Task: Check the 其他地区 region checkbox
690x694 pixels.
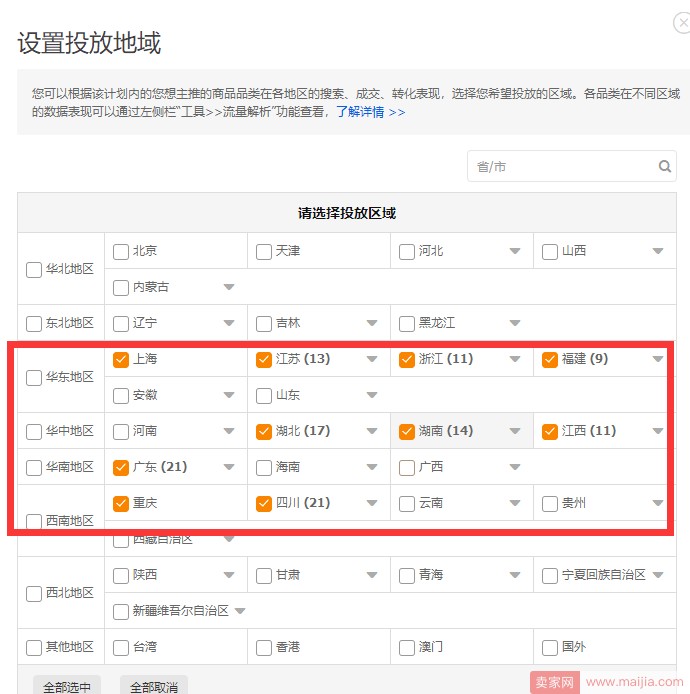Action: tap(34, 648)
